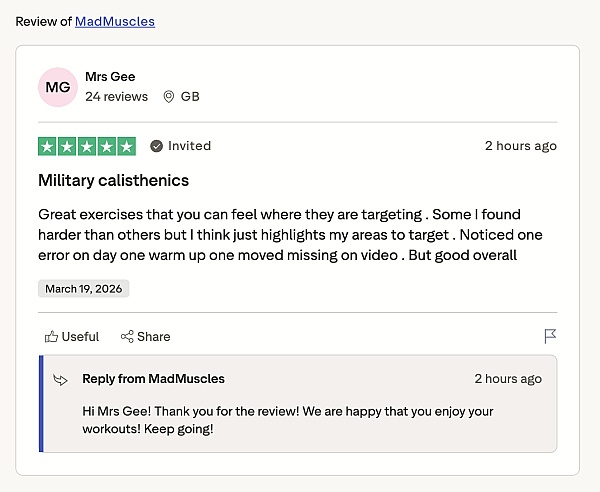The width and height of the screenshot is (600, 492).
Task: Click the fifth green rating star
Action: pyautogui.click(x=126, y=146)
